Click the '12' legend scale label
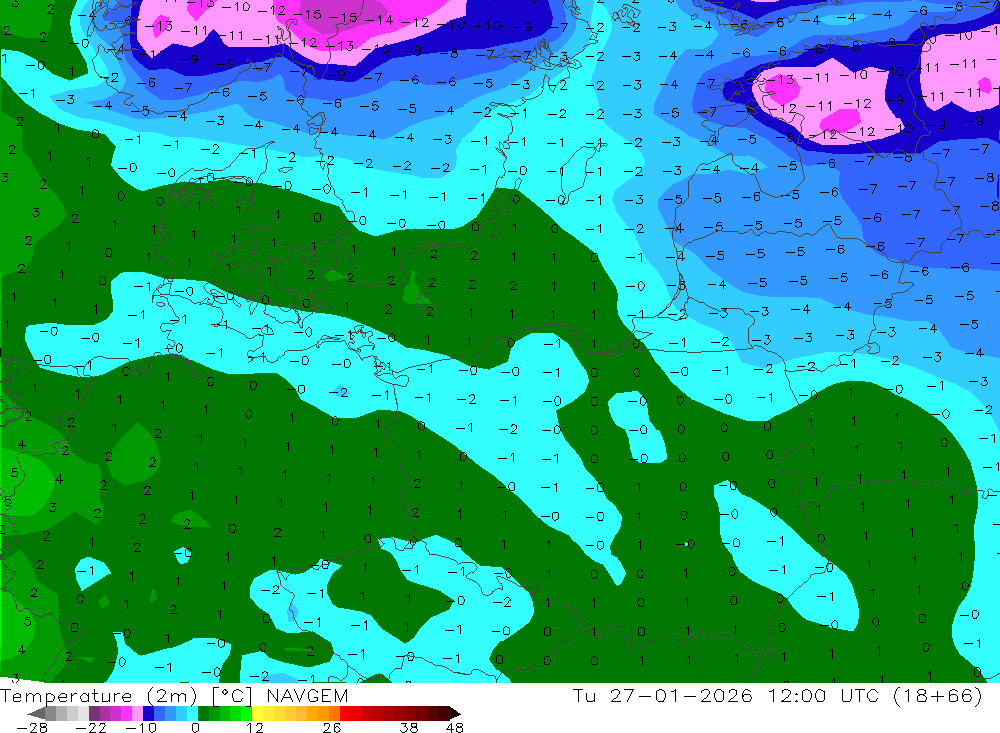 pos(255,727)
